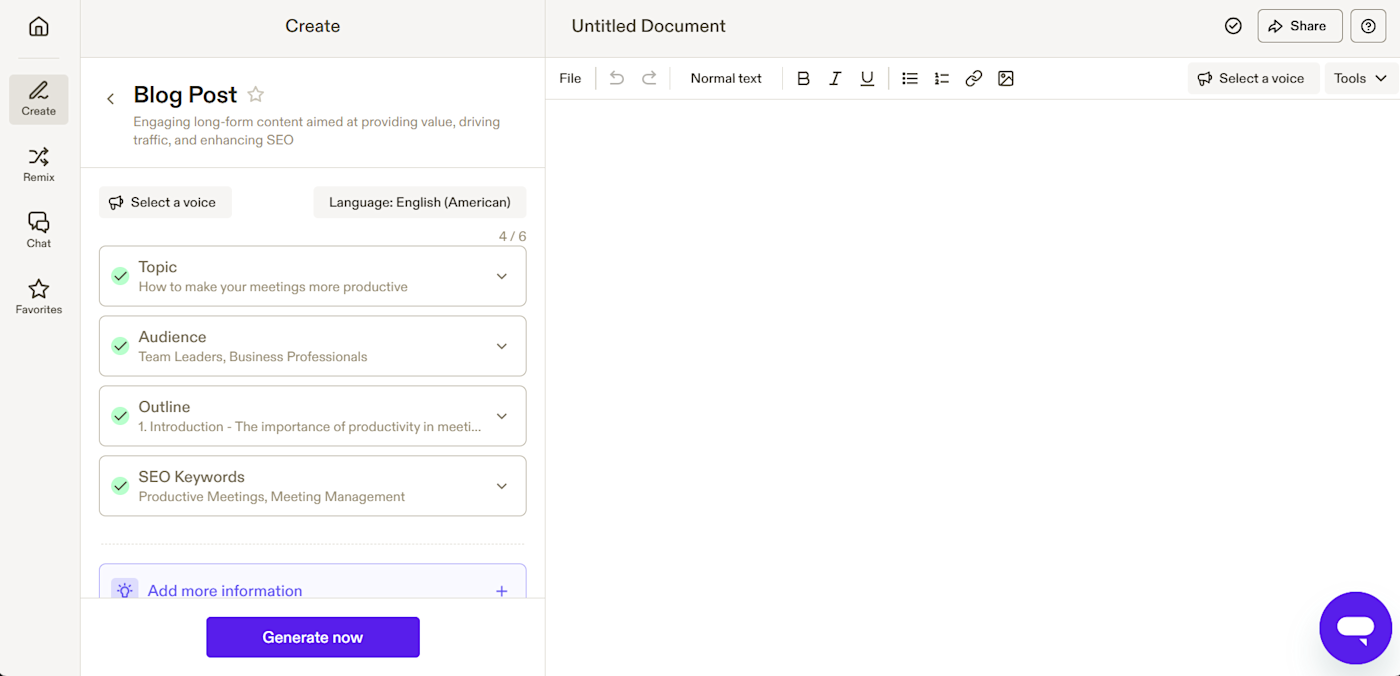Open the Tools dropdown
The image size is (1400, 676).
click(x=1360, y=78)
